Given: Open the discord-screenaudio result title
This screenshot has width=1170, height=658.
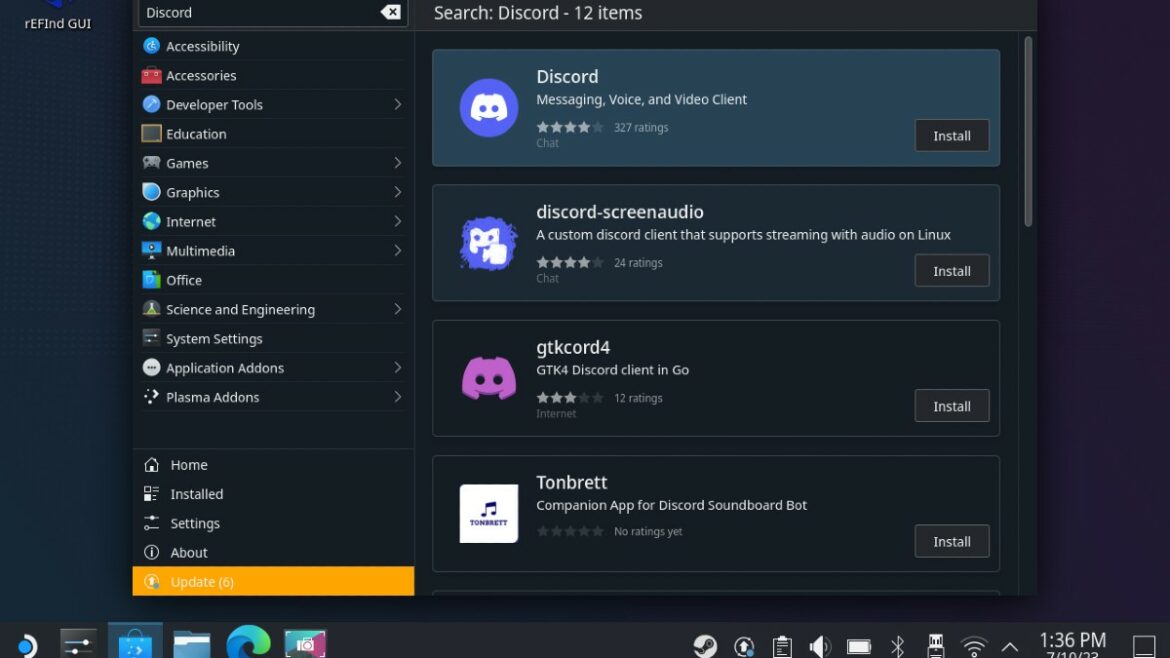Looking at the screenshot, I should [x=619, y=212].
